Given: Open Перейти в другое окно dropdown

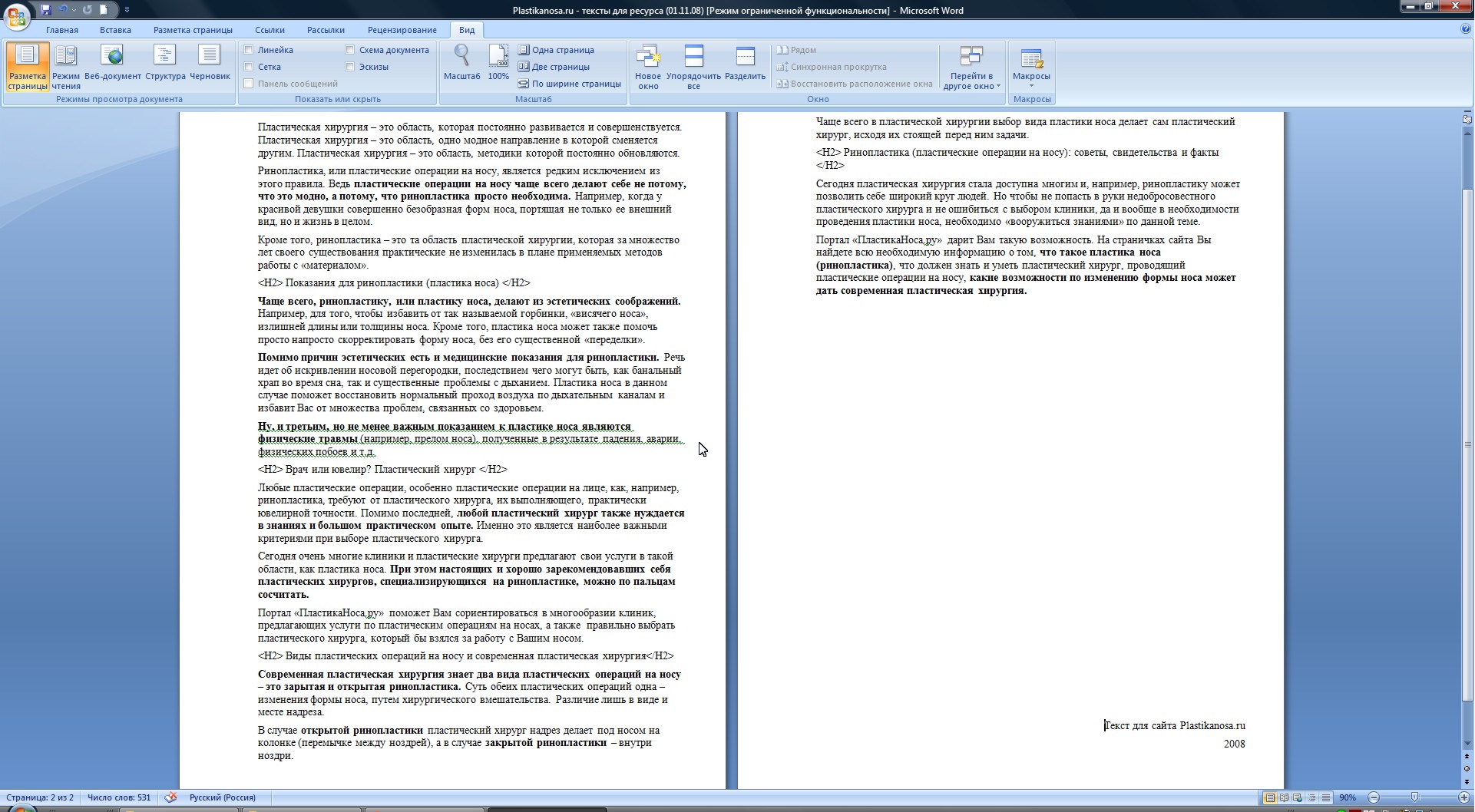Looking at the screenshot, I should click(971, 67).
